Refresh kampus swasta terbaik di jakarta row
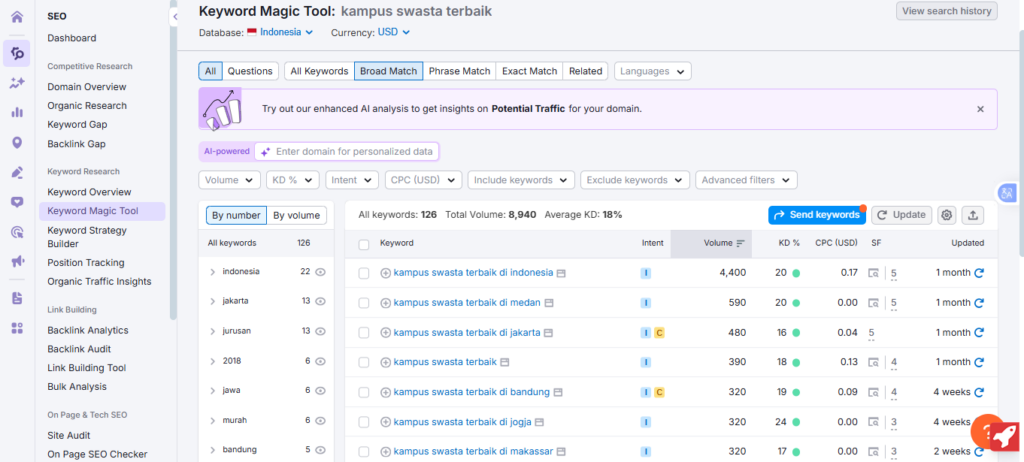Viewport: 1024px width, 462px height. coord(979,333)
